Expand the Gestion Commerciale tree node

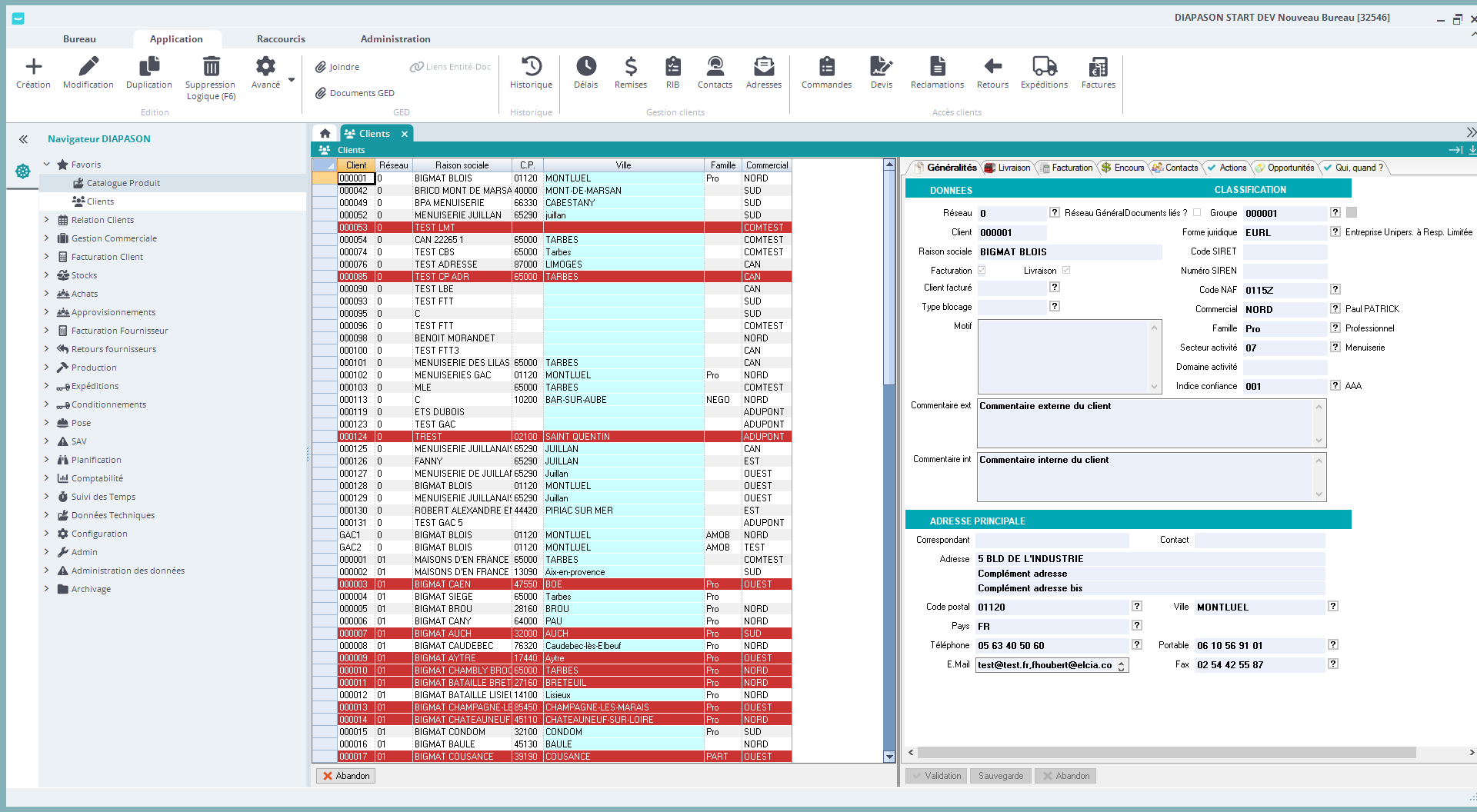(x=46, y=238)
